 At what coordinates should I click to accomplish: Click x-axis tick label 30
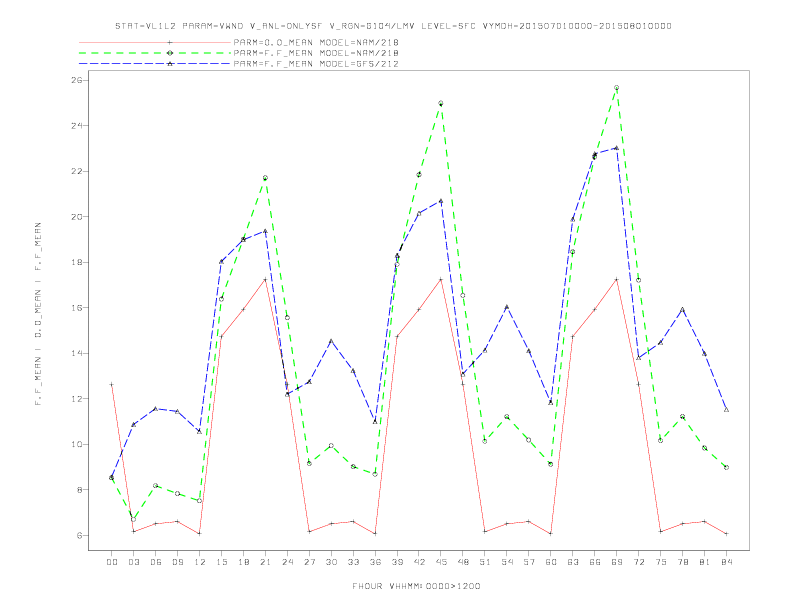pos(331,562)
